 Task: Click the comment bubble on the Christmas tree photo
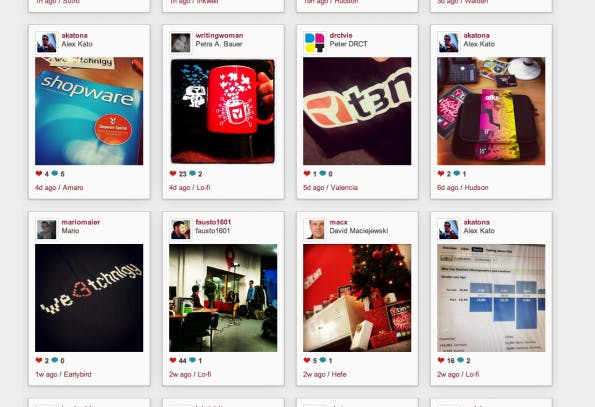pyautogui.click(x=323, y=360)
